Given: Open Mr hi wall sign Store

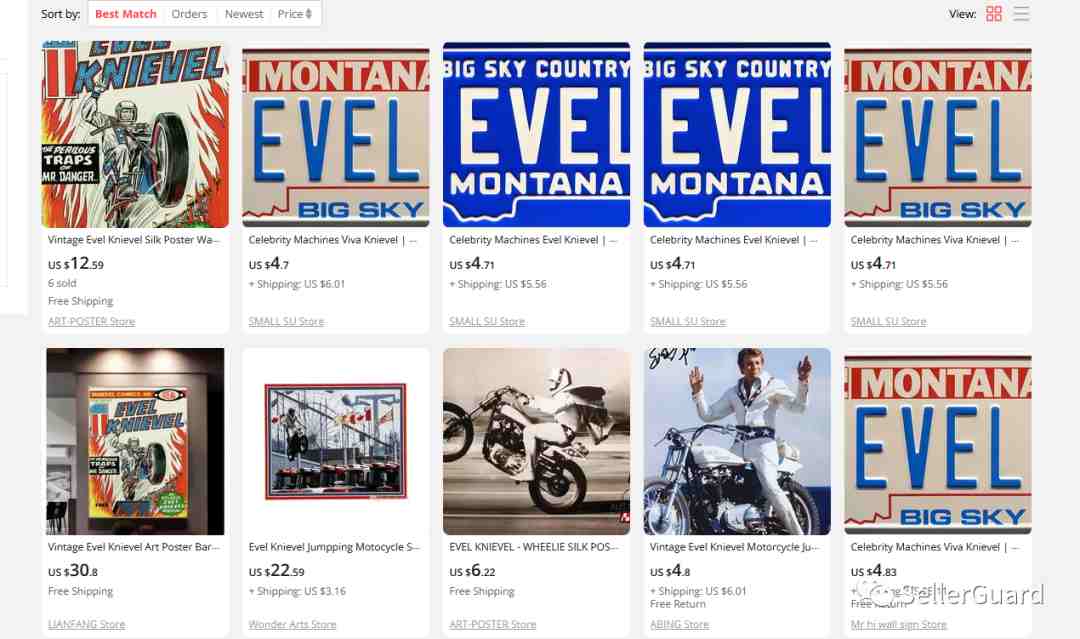Looking at the screenshot, I should [x=898, y=625].
